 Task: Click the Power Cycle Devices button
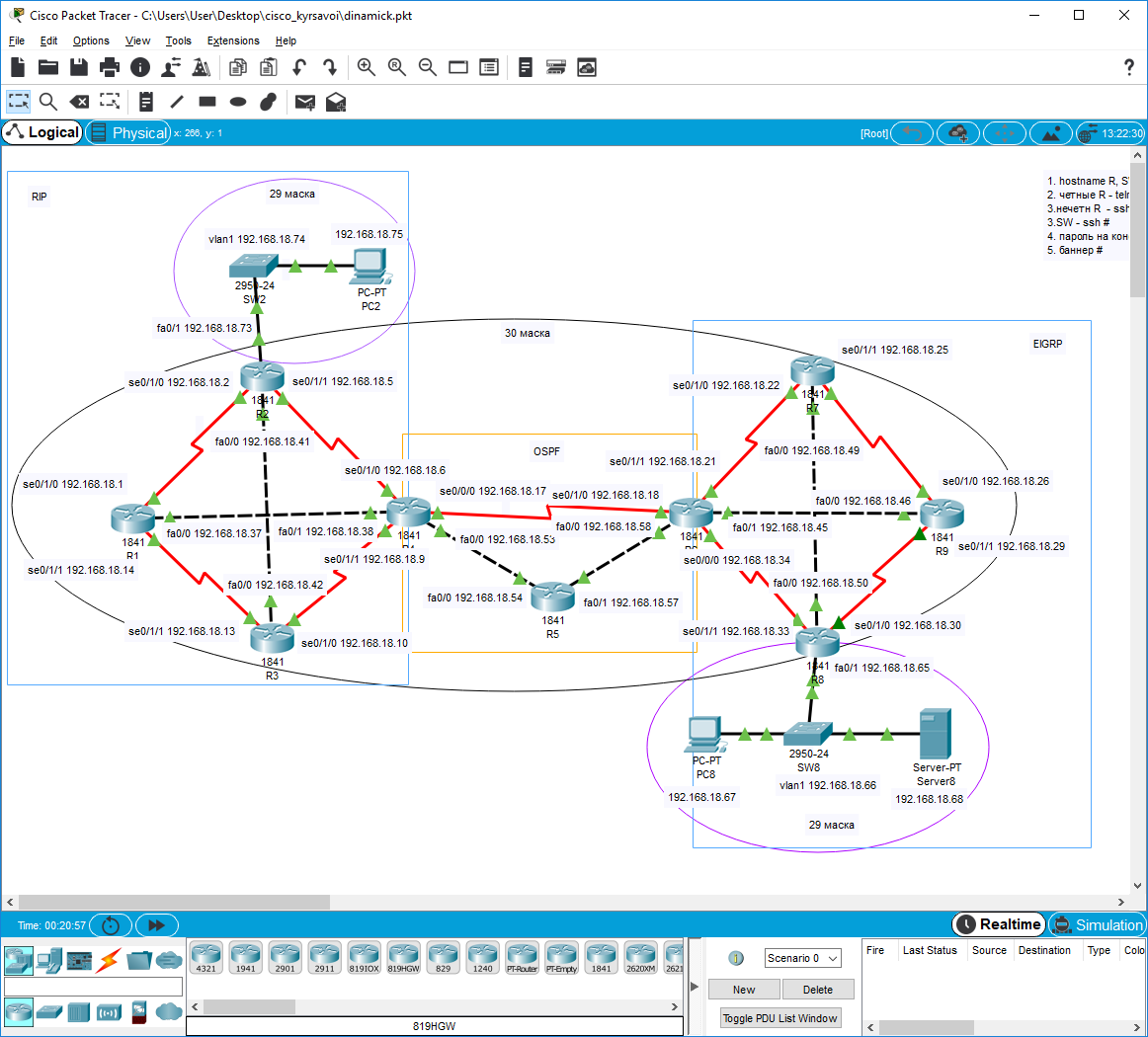(x=111, y=925)
